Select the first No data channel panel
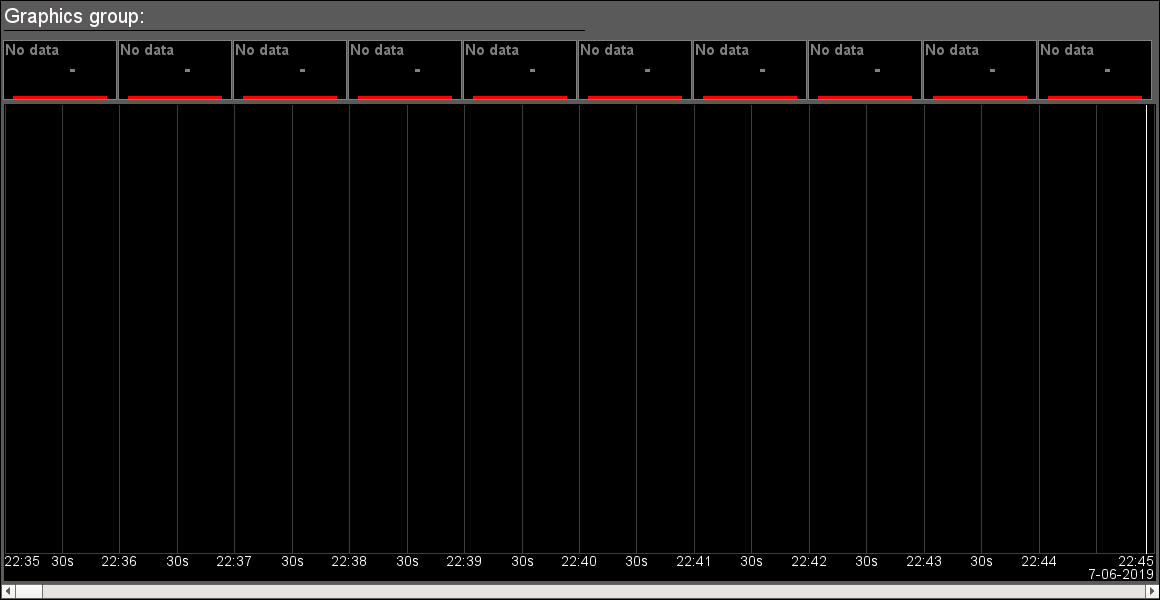The image size is (1160, 600). [60, 69]
